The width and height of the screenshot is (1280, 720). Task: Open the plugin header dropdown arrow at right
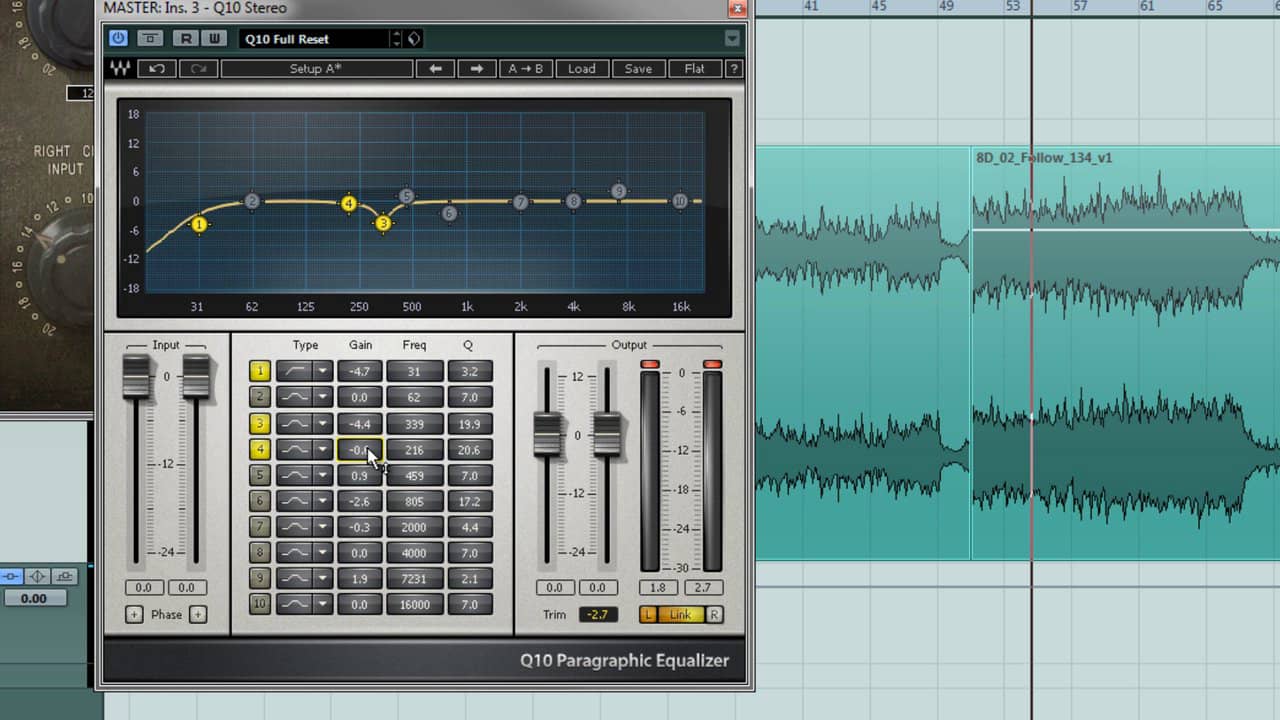pyautogui.click(x=732, y=39)
